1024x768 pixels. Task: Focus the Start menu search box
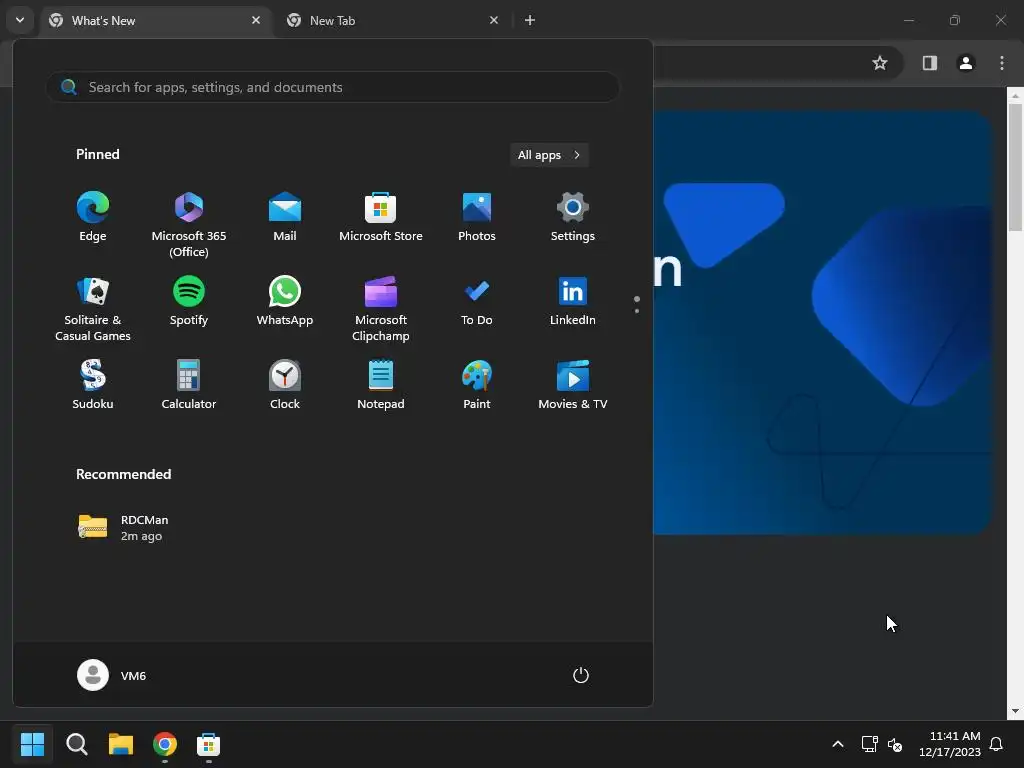point(332,87)
